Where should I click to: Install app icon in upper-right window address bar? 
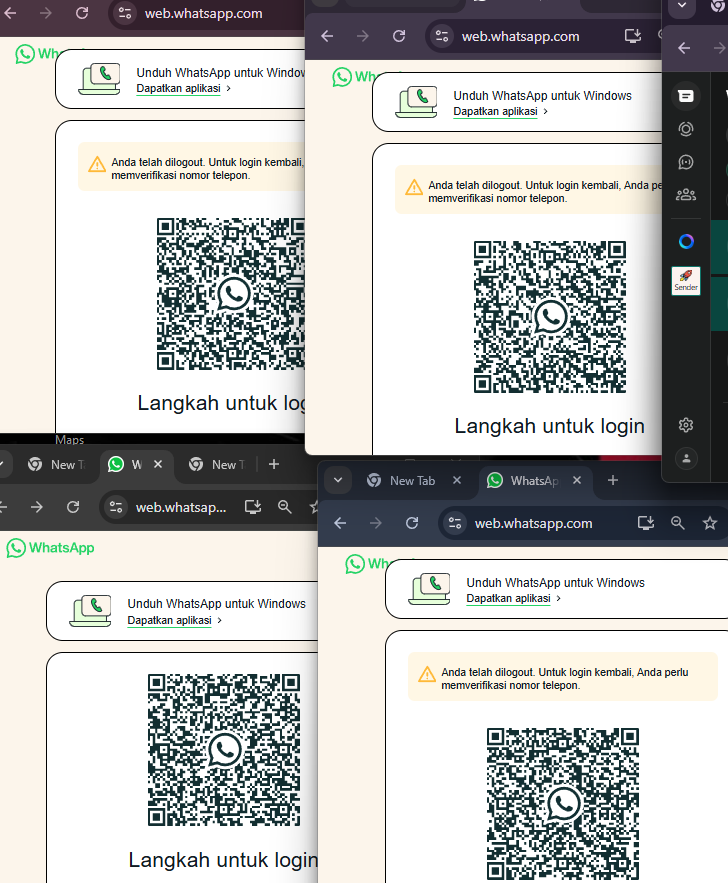633,36
